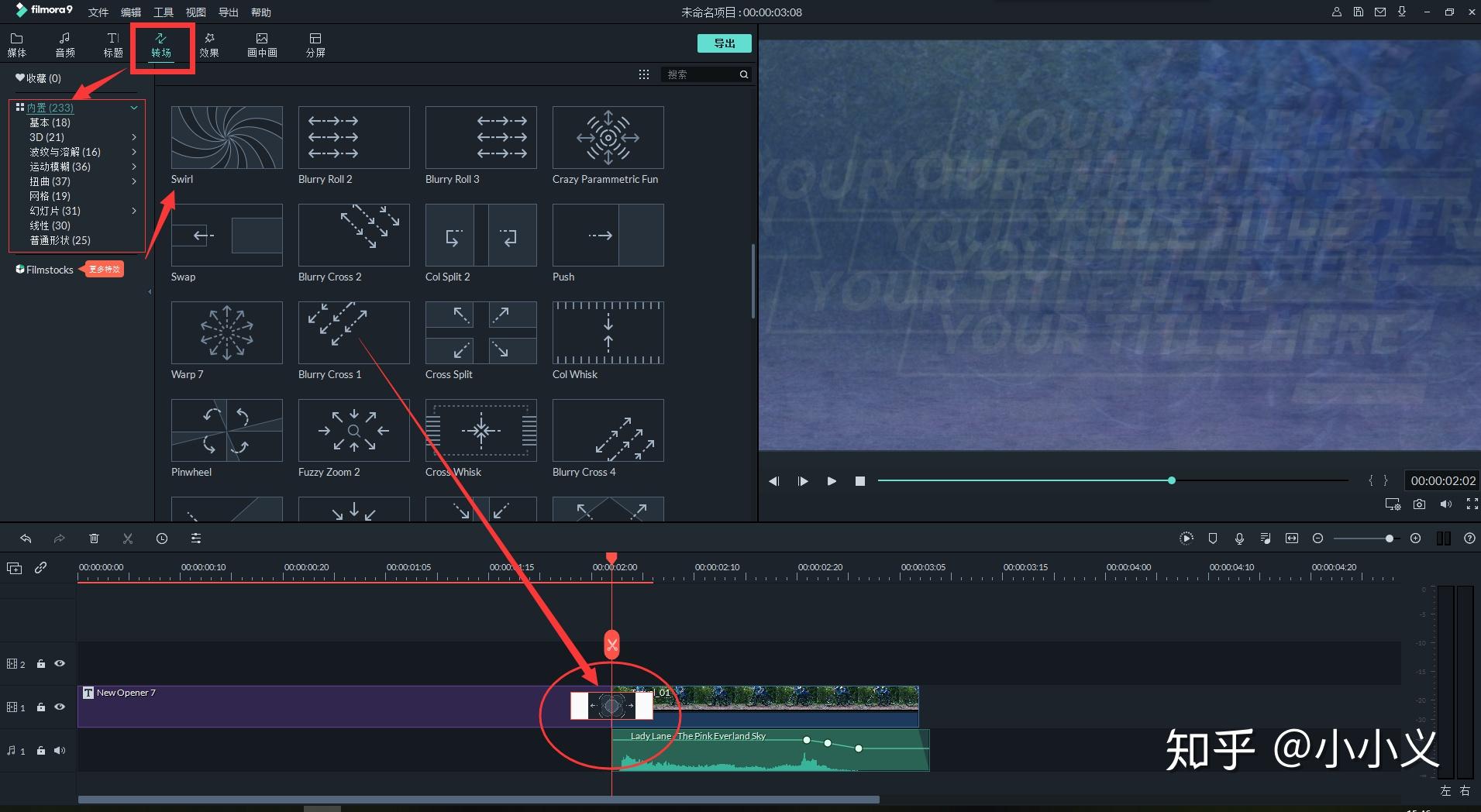Switch to the 音频 tab

pos(65,45)
